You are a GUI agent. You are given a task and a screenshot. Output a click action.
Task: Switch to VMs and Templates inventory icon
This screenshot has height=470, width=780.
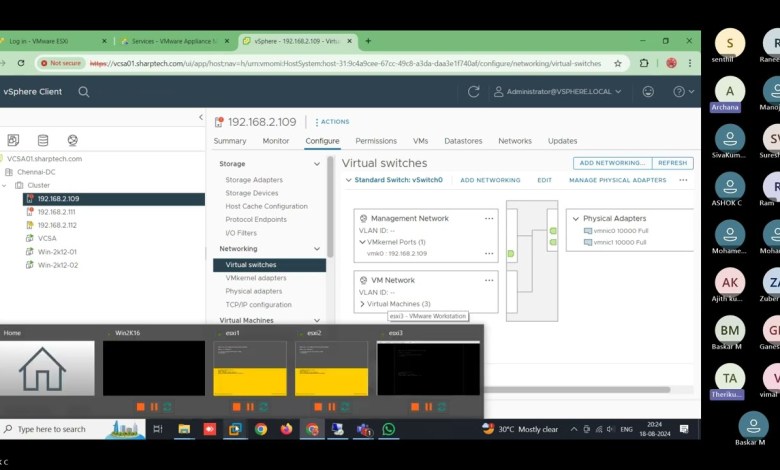[13, 140]
